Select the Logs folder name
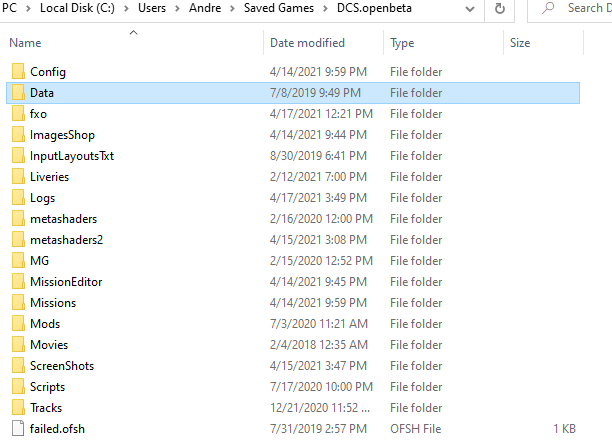This screenshot has width=612, height=448. [42, 198]
